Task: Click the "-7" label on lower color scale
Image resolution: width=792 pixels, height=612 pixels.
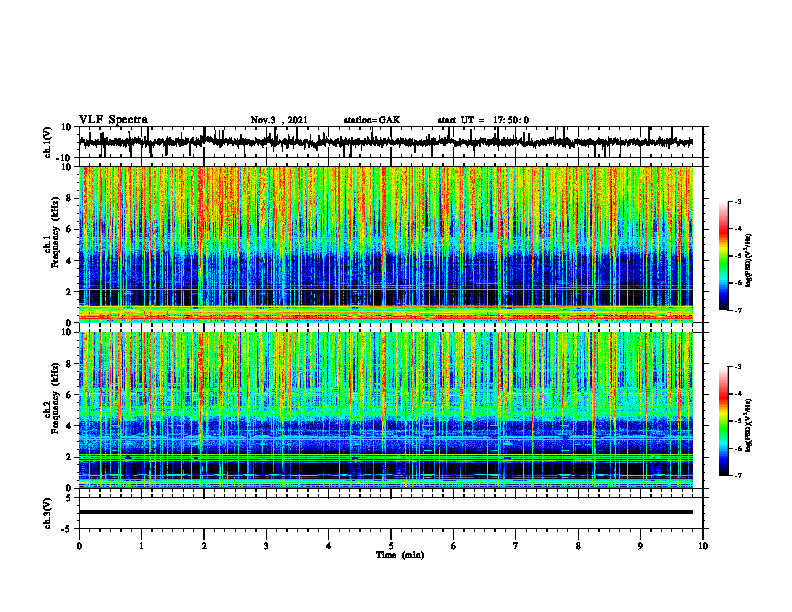Action: point(737,475)
